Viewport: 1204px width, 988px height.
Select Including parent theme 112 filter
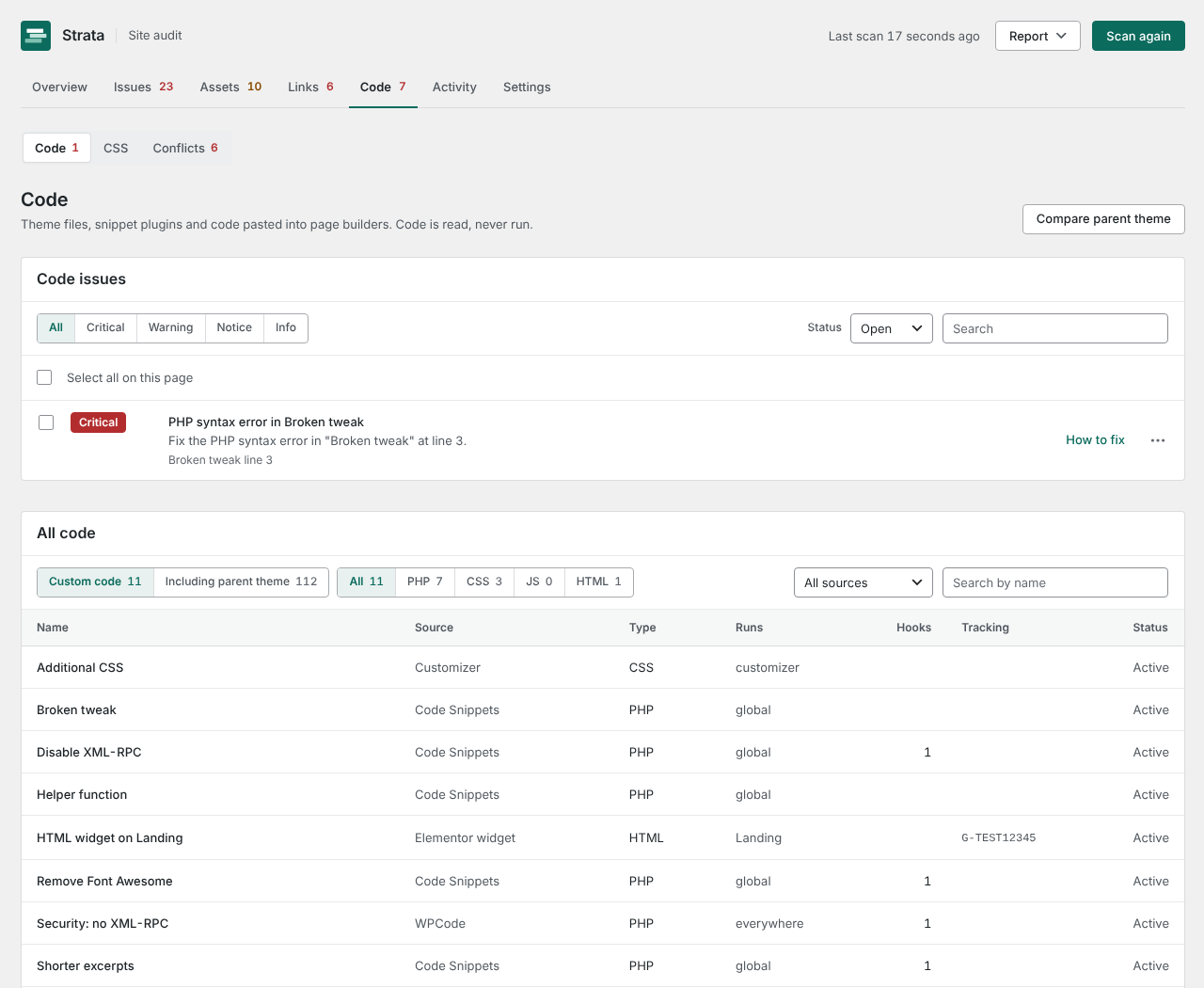click(241, 582)
